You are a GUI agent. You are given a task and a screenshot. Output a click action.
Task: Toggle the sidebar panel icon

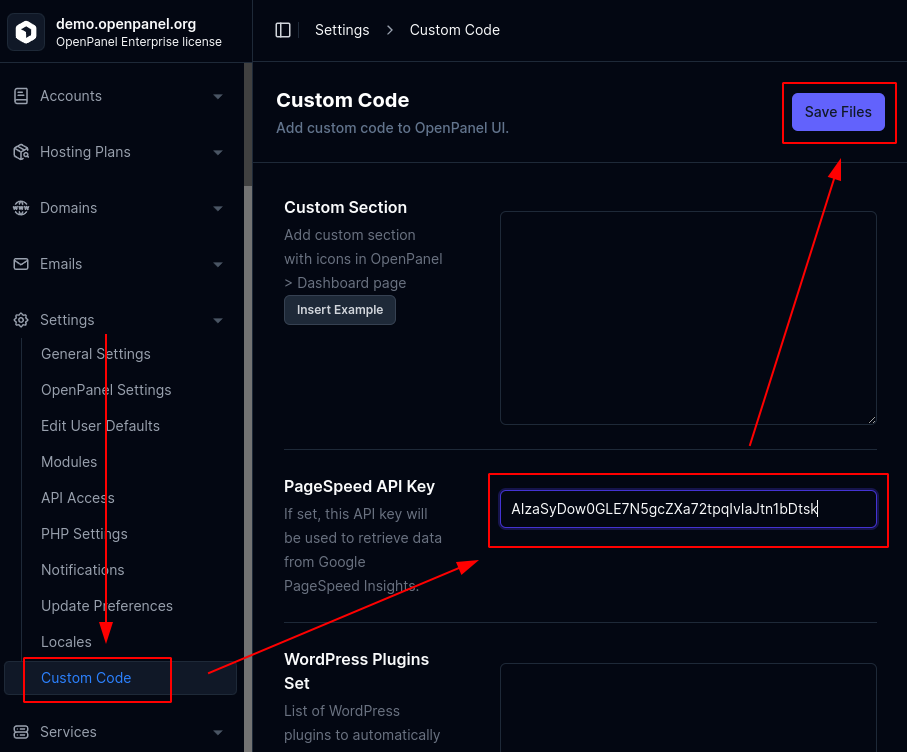[x=283, y=30]
